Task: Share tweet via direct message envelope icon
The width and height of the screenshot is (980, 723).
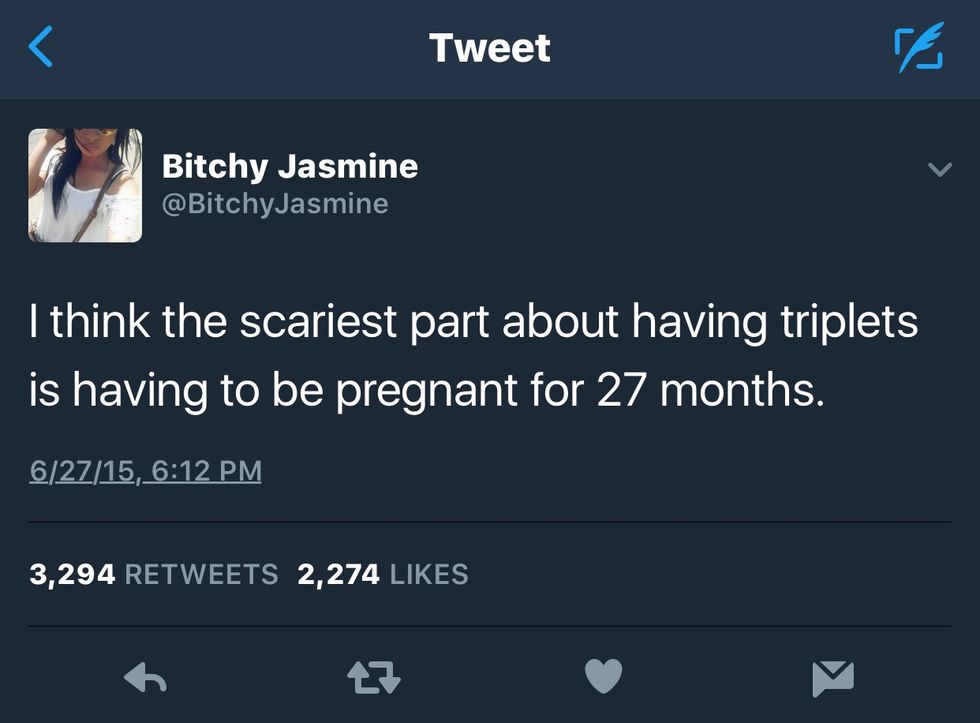Action: 832,679
